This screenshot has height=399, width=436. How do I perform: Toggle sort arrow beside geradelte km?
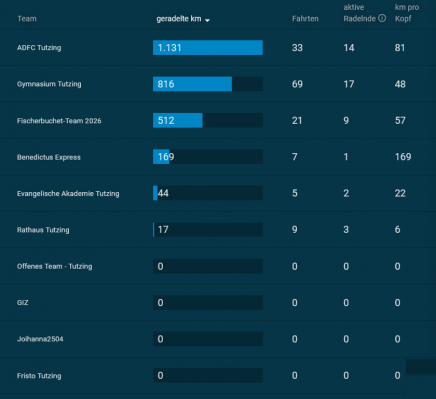tap(207, 20)
